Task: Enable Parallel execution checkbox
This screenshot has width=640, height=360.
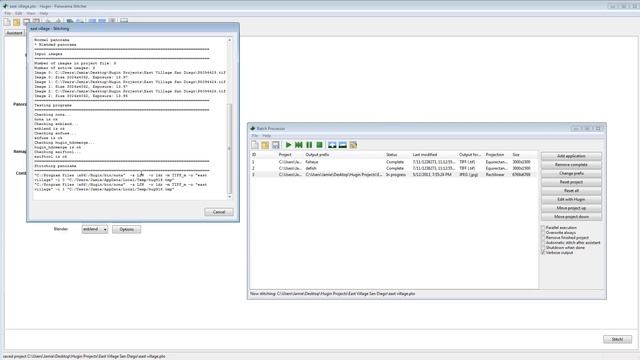Action: (543, 228)
